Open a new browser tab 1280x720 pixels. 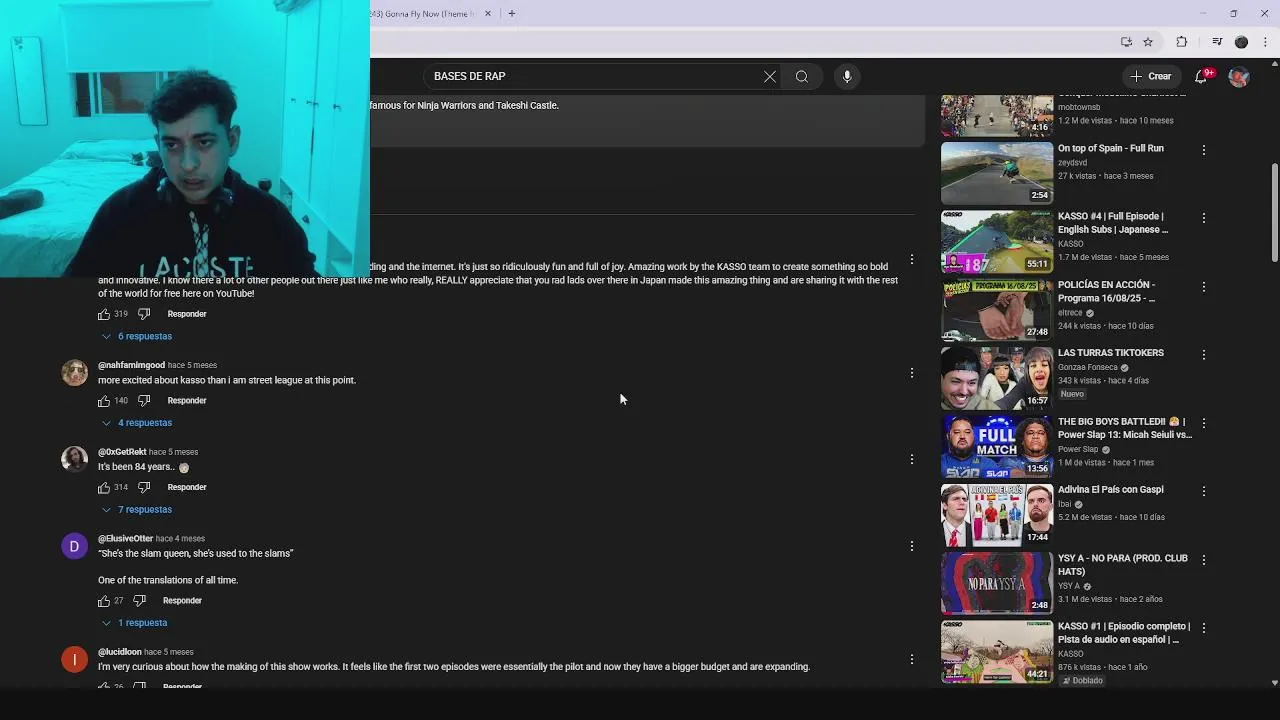click(x=512, y=14)
